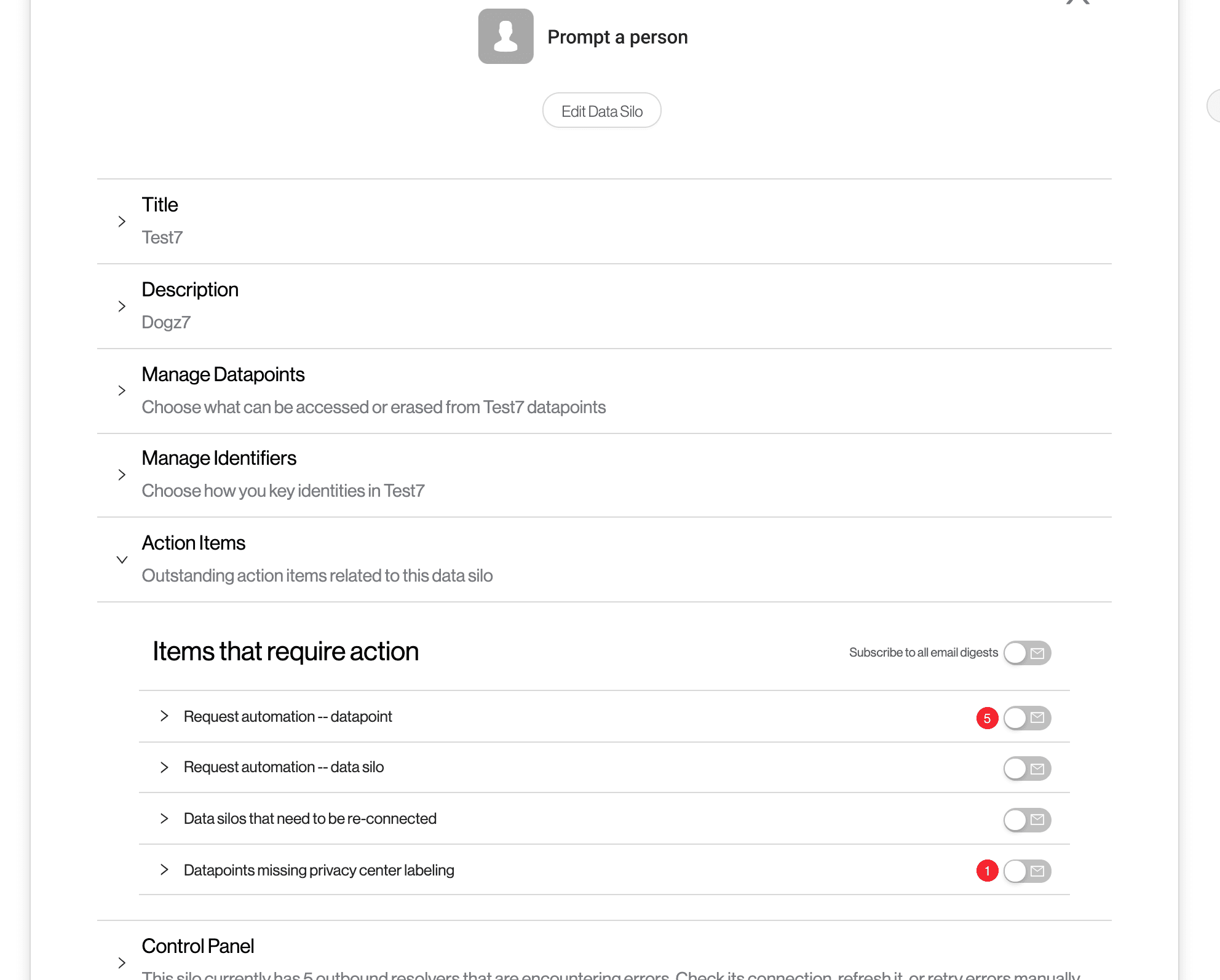Collapse the Action Items section chevron
1220x980 pixels.
[122, 560]
